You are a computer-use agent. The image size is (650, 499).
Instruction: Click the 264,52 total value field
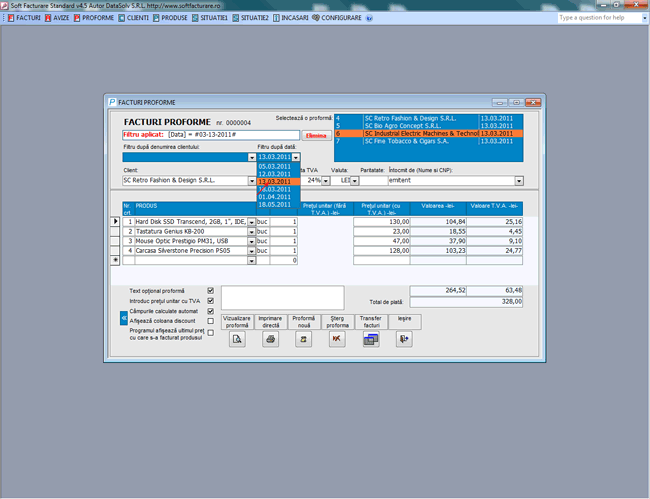[x=438, y=291]
